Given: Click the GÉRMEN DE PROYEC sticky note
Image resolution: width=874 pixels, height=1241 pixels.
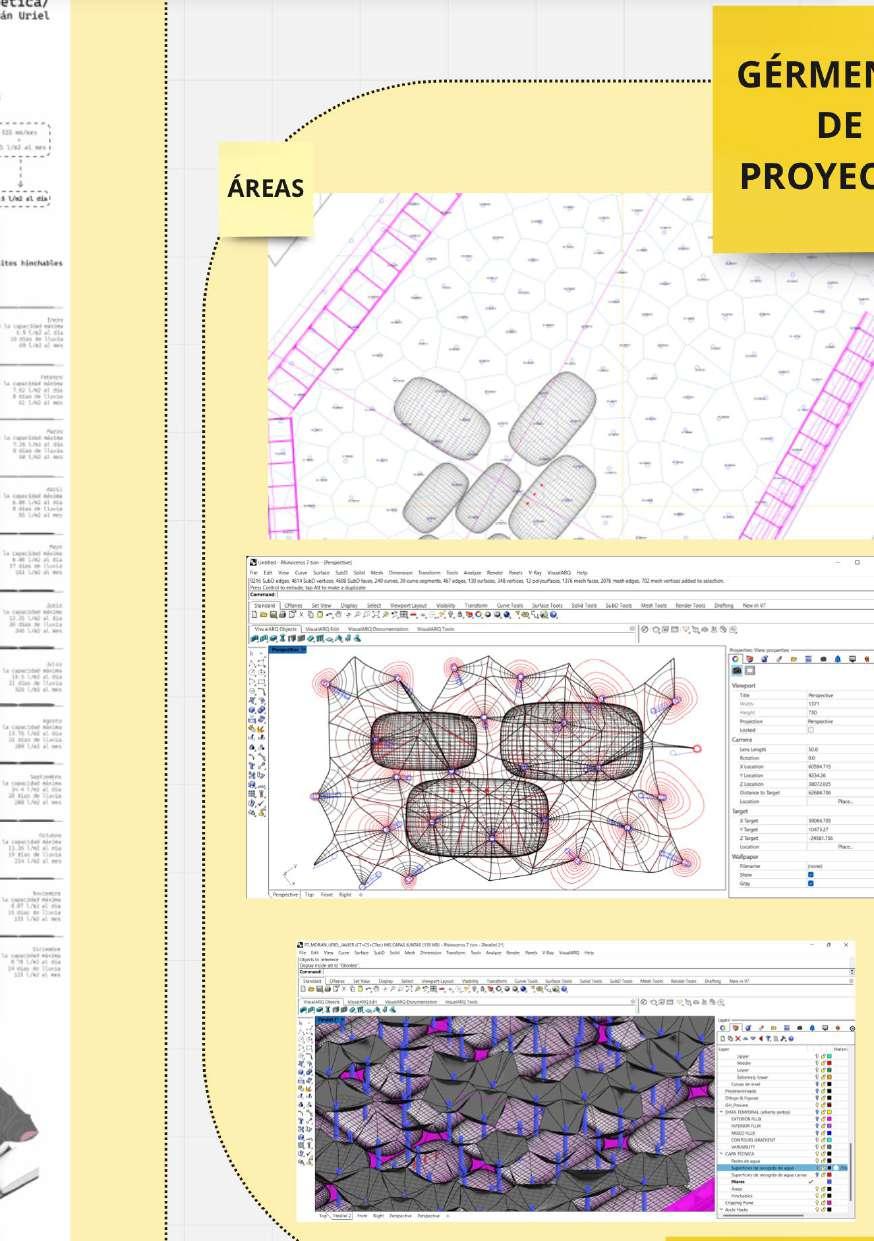Looking at the screenshot, I should click(793, 128).
